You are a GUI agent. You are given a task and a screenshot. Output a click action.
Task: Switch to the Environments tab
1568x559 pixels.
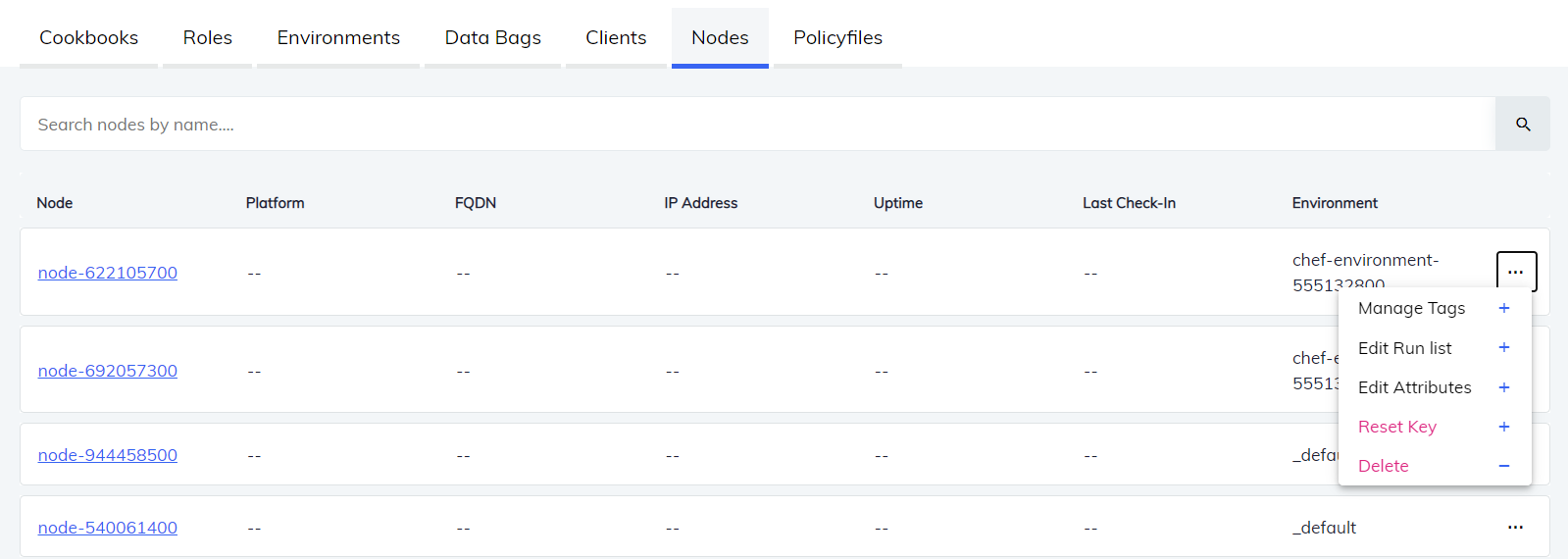[338, 37]
